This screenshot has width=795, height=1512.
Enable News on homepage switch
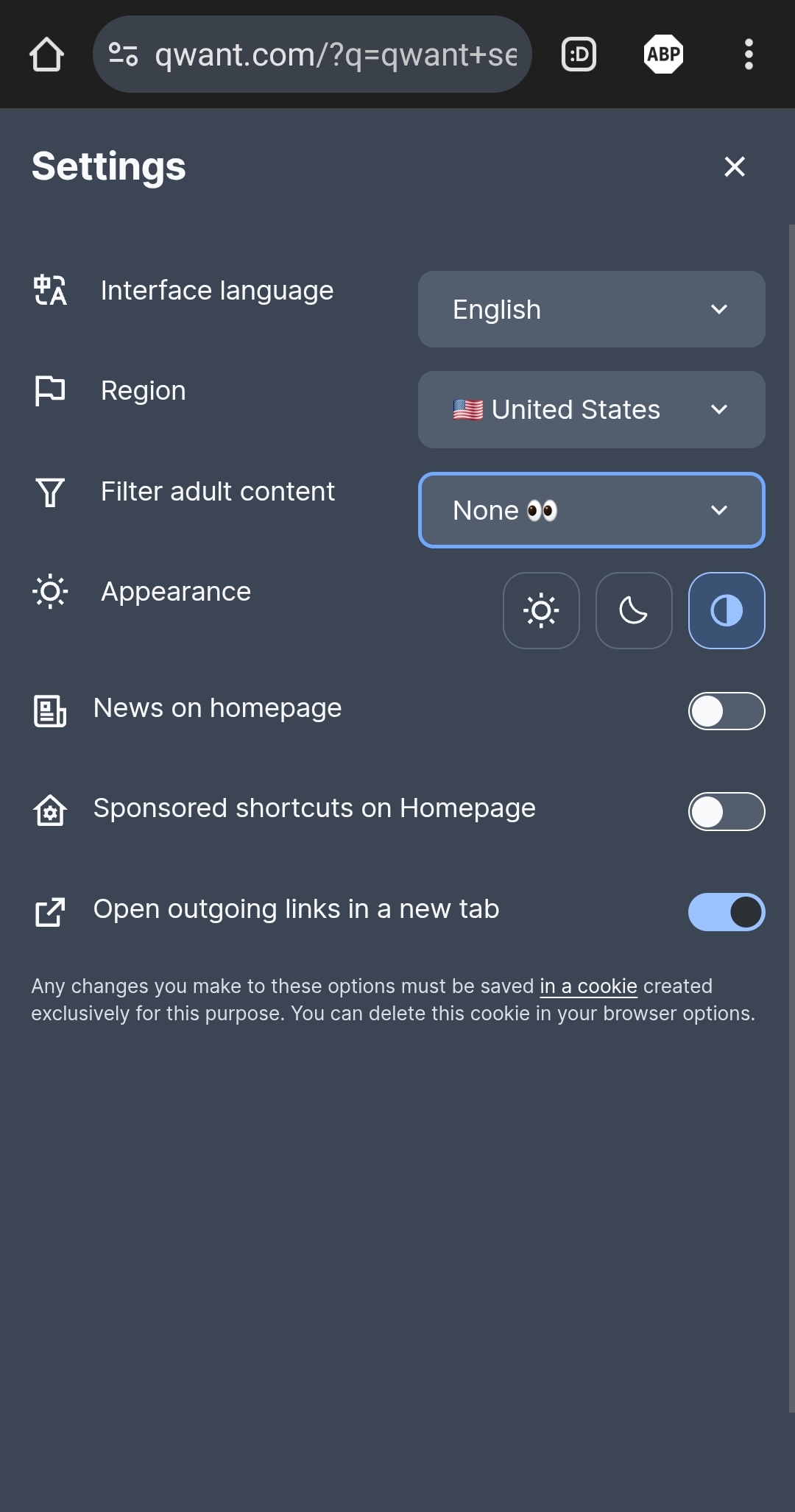pos(727,711)
